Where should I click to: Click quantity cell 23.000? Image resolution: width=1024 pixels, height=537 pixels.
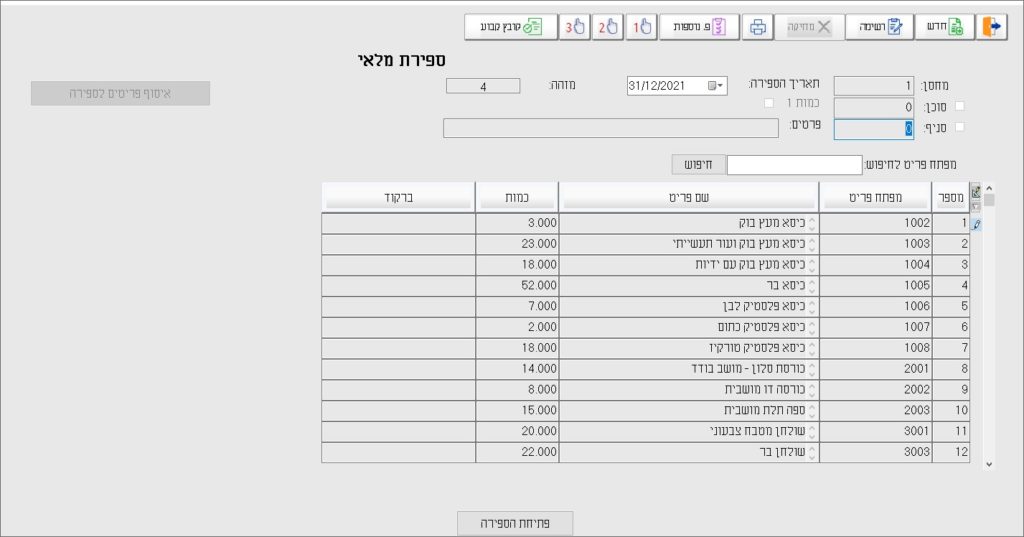click(517, 244)
